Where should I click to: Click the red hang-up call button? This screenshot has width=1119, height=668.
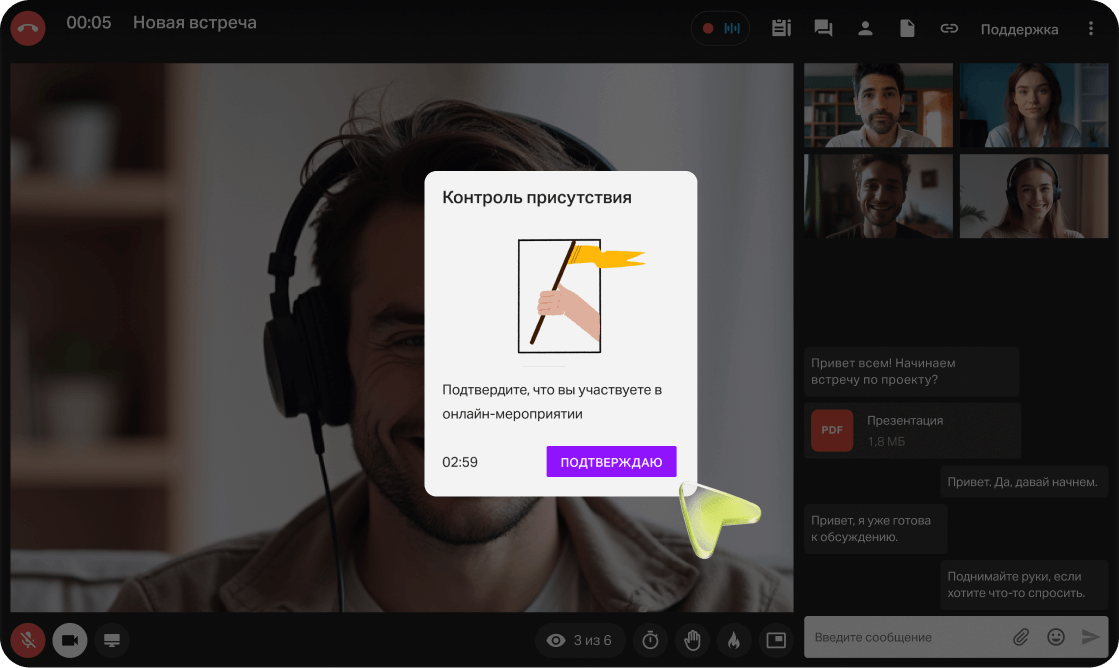tap(28, 29)
